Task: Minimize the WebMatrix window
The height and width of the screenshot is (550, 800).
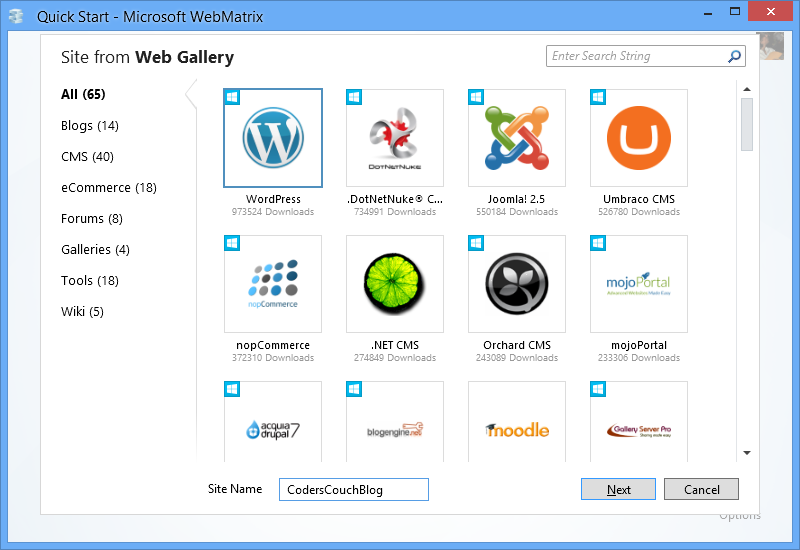Action: tap(708, 12)
